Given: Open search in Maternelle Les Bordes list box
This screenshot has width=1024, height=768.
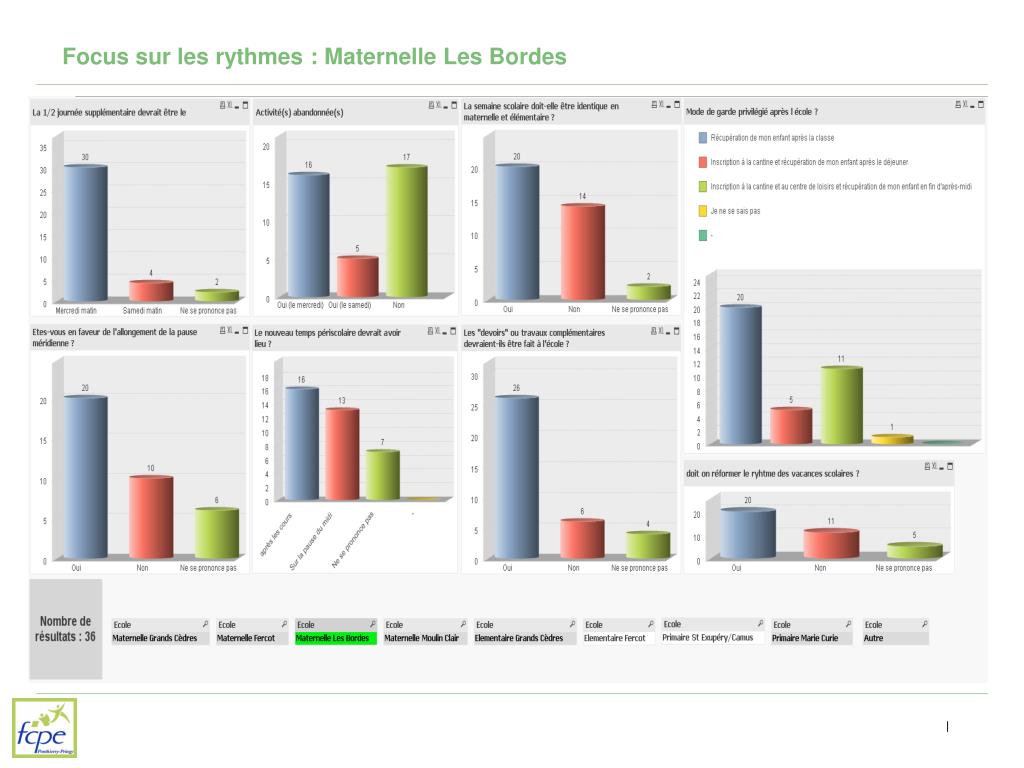Looking at the screenshot, I should point(373,624).
